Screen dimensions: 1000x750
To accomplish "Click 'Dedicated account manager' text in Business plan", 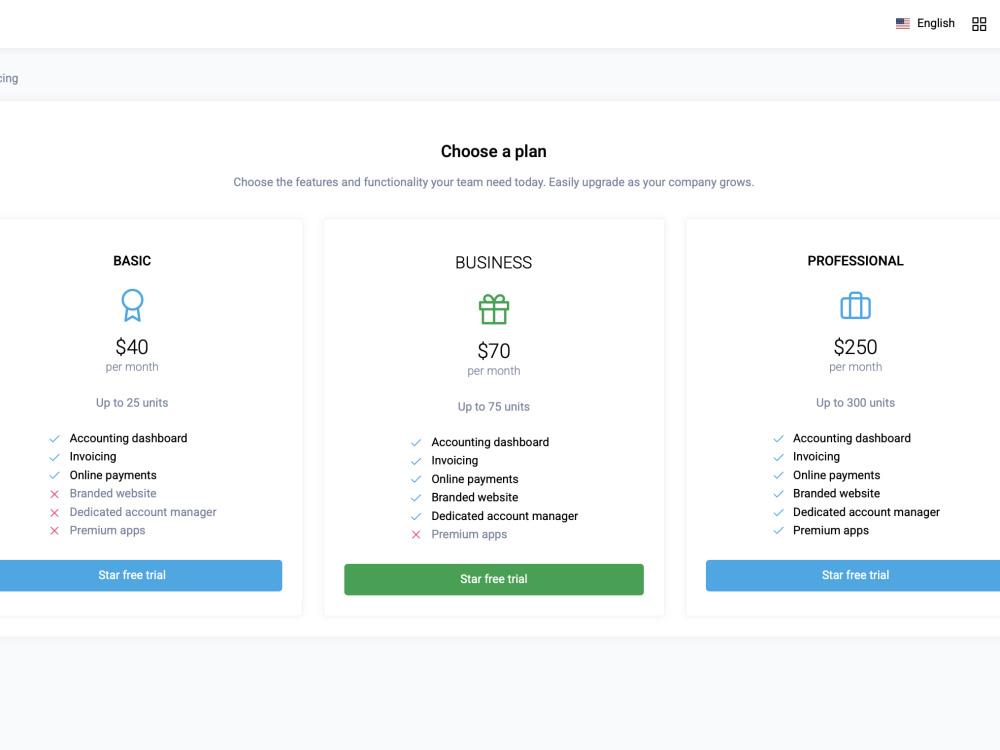I will tap(504, 516).
